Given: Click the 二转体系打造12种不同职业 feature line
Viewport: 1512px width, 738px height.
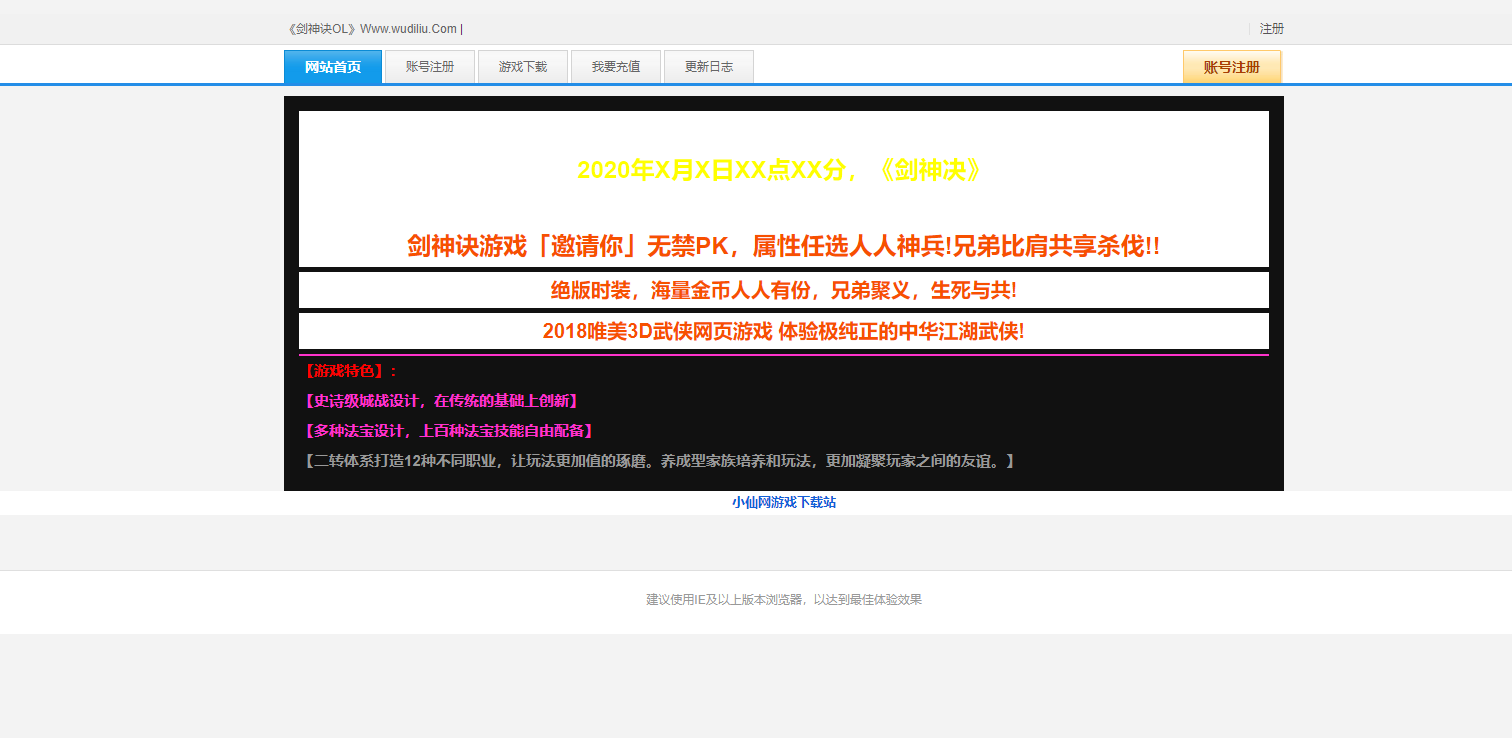Looking at the screenshot, I should [x=659, y=461].
